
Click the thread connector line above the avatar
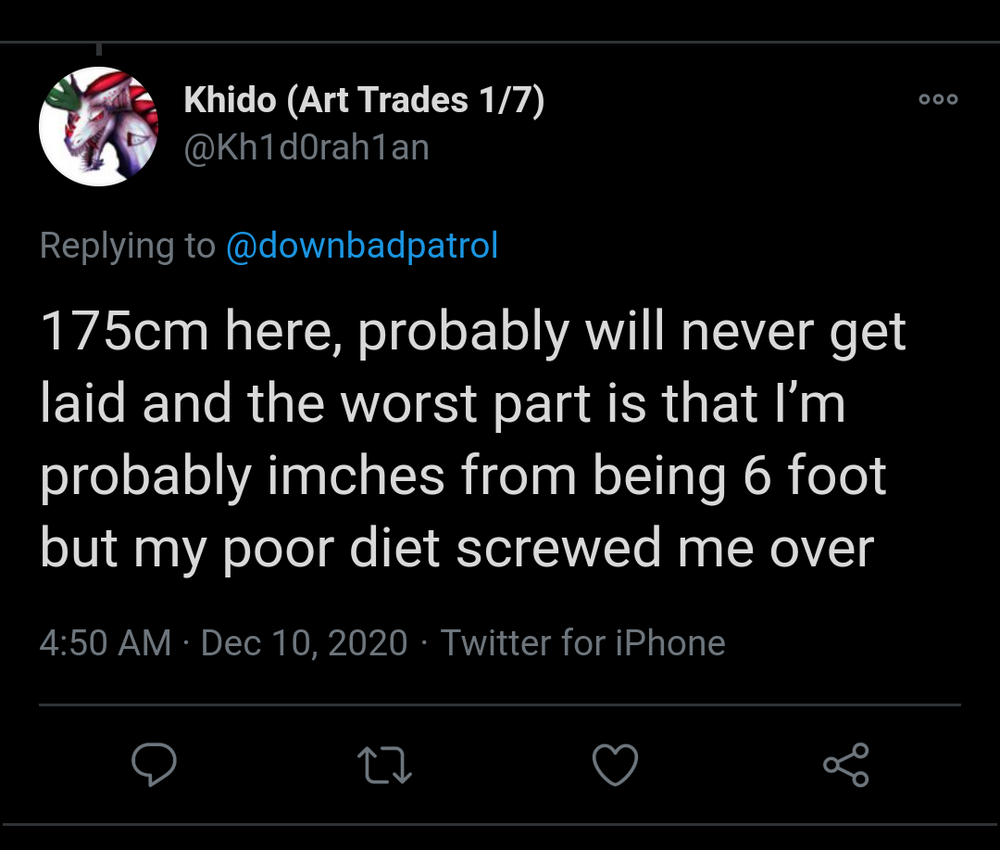coord(99,47)
